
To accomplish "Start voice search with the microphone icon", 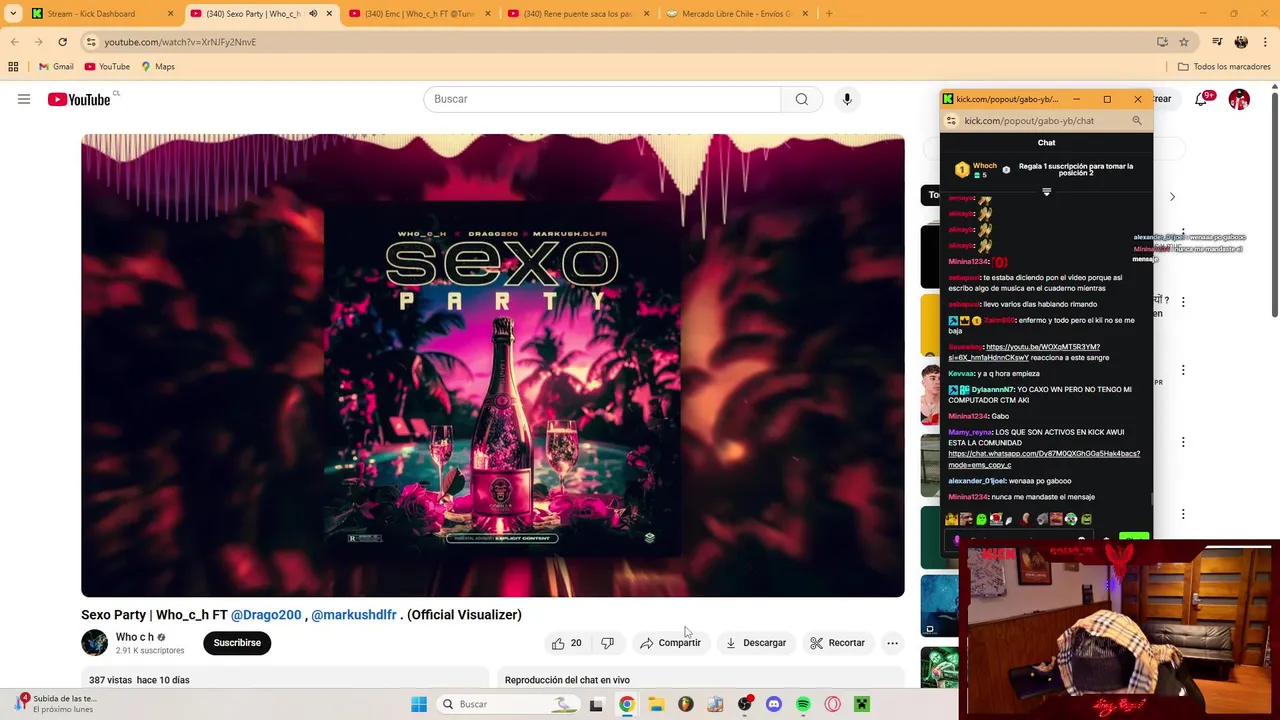I will click(x=847, y=99).
